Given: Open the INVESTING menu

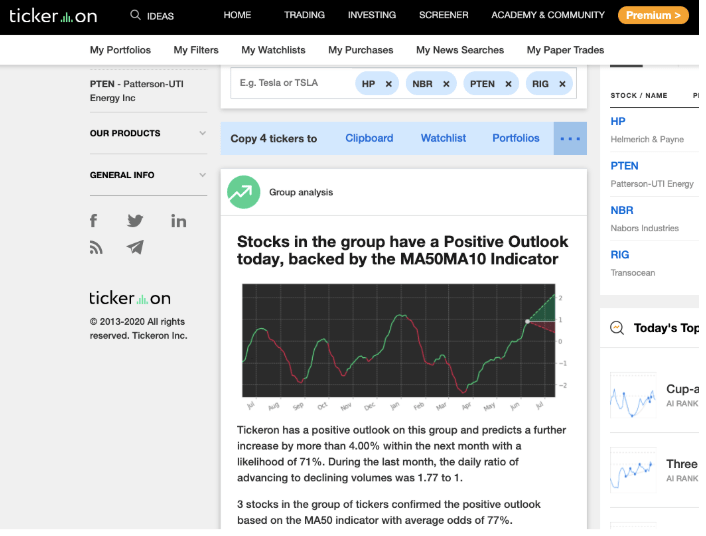Looking at the screenshot, I should click(372, 15).
